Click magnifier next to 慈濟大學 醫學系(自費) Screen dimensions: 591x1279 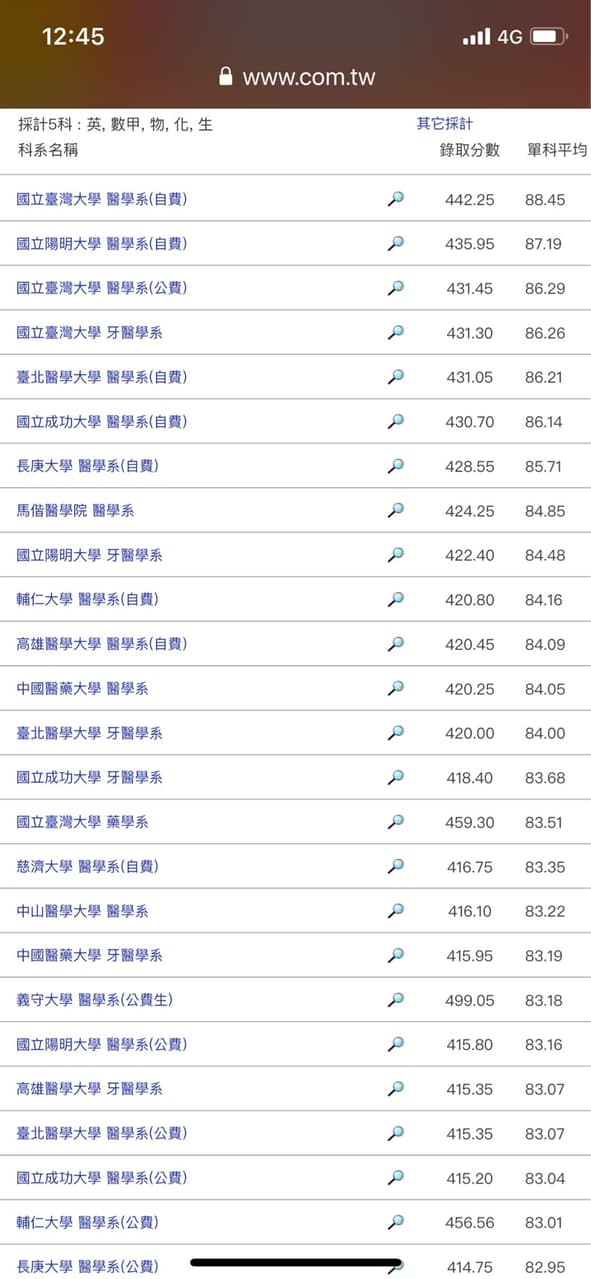[396, 866]
